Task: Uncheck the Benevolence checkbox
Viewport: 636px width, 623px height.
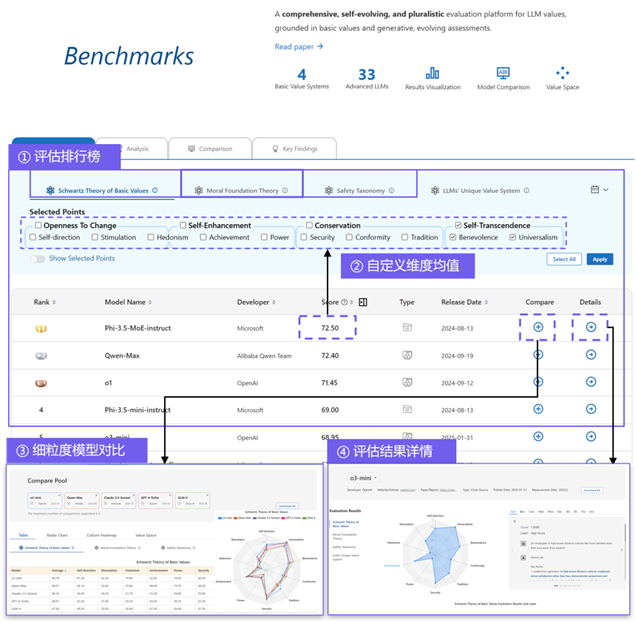Action: pyautogui.click(x=453, y=237)
